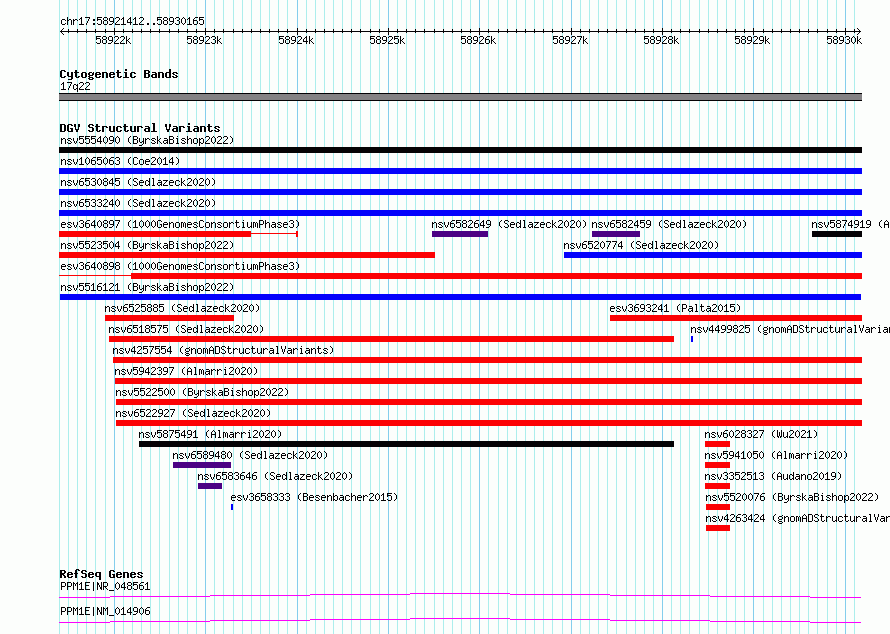
Task: Open nsv6518575 (Sedlazeck2020) label
Action: (186, 329)
